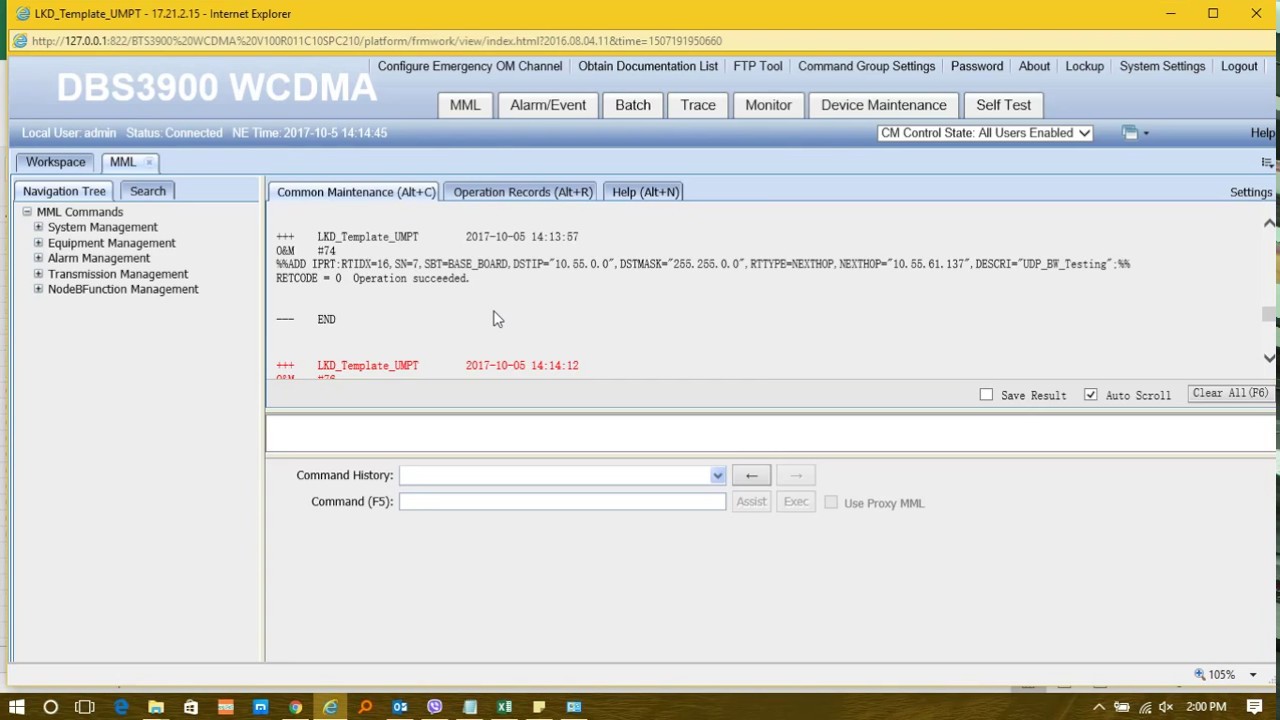Enable the Save Result checkbox

[x=986, y=395]
